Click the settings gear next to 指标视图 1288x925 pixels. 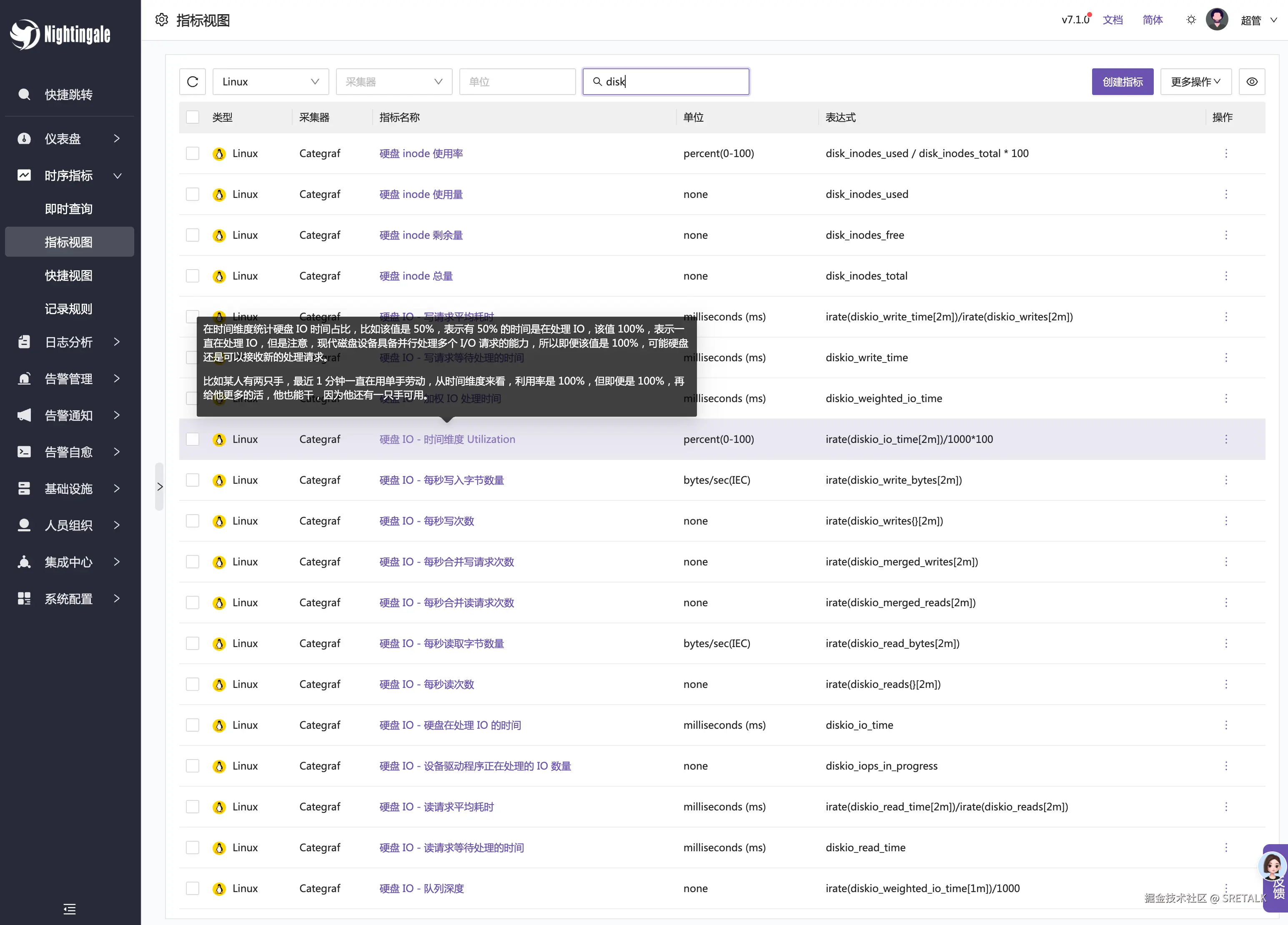point(162,20)
